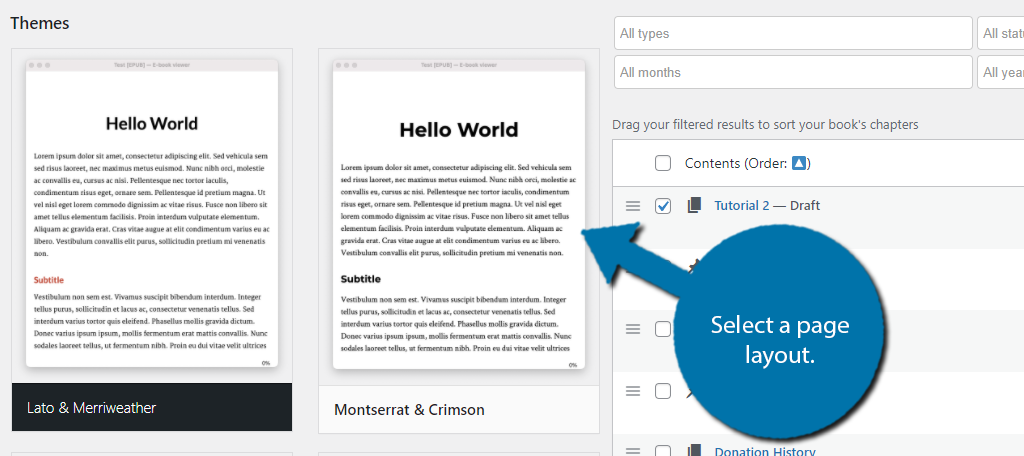
Task: Toggle the Contents select-all checkbox
Action: click(x=663, y=163)
